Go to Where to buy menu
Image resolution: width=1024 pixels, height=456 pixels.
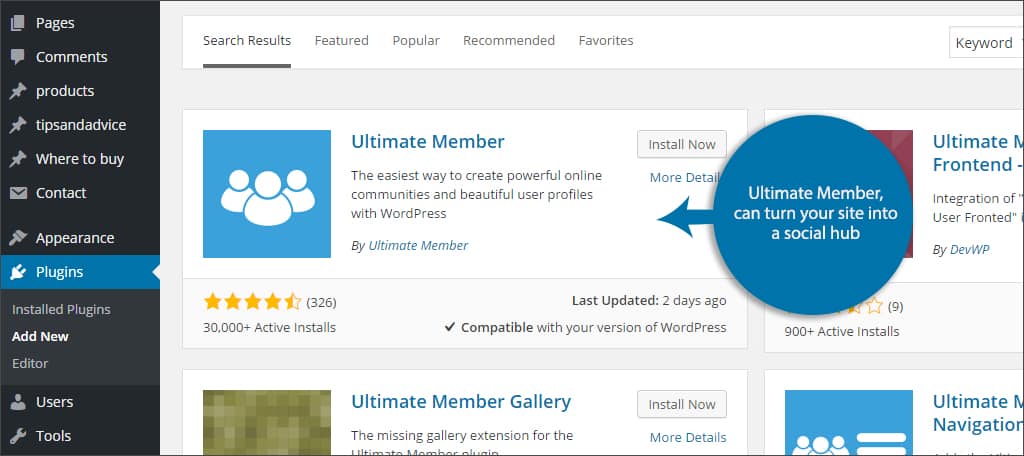pyautogui.click(x=80, y=159)
